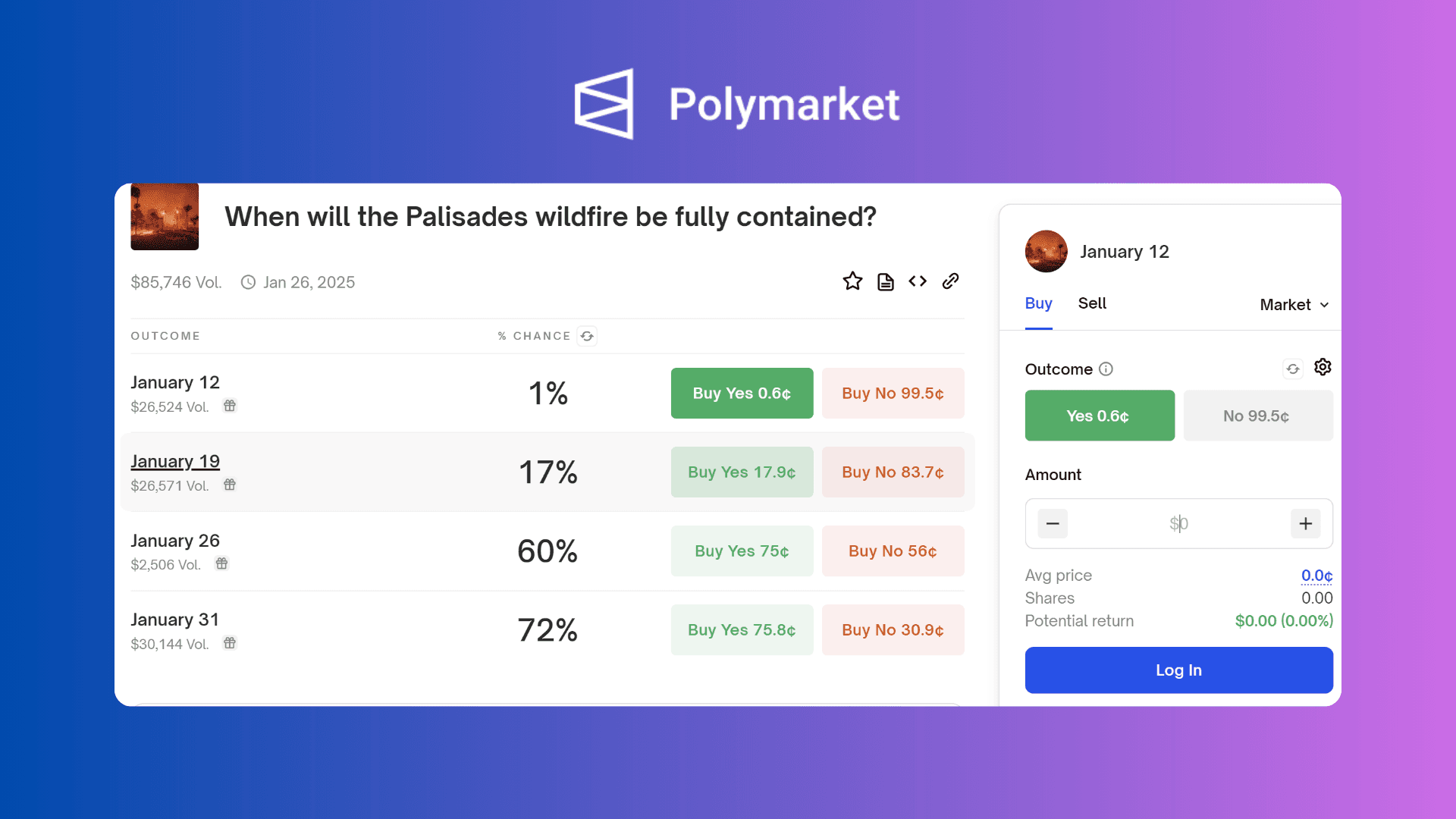Open market rules document icon
Image resolution: width=1456 pixels, height=819 pixels.
[x=885, y=281]
